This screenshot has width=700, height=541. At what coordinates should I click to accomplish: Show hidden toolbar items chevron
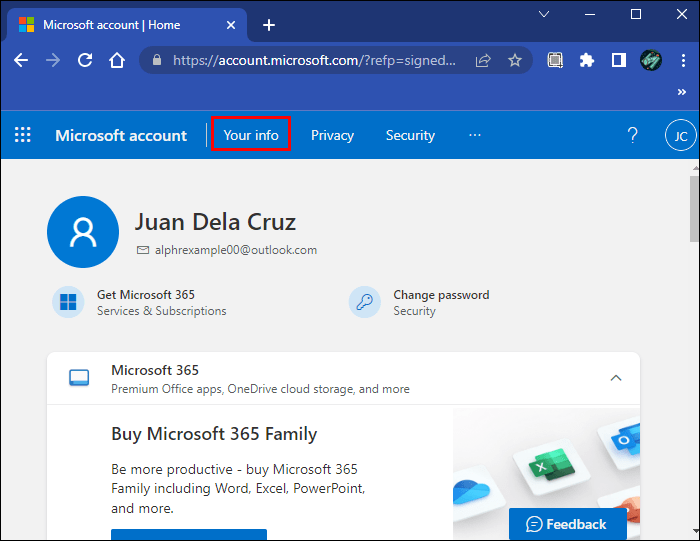(682, 92)
